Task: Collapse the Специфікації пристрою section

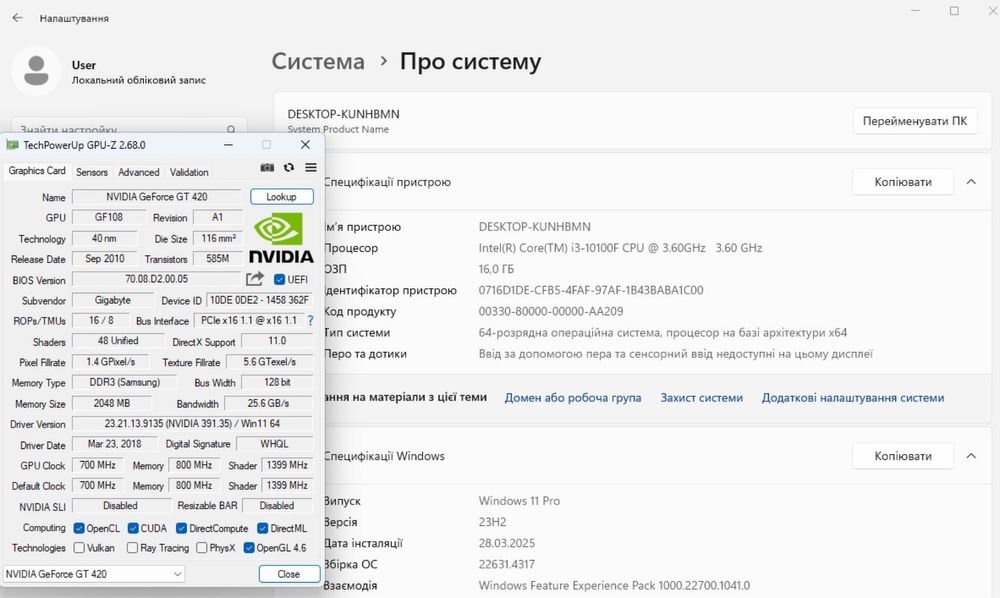Action: tap(971, 182)
